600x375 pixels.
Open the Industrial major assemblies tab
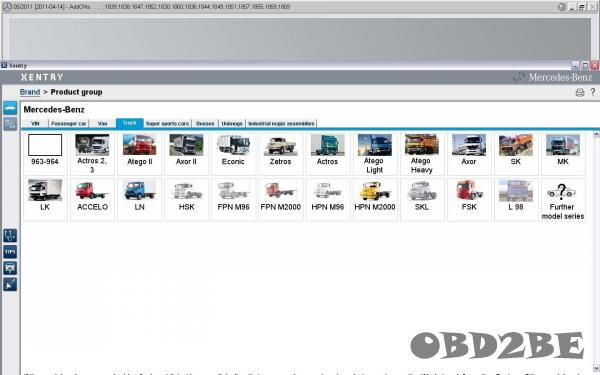click(281, 124)
